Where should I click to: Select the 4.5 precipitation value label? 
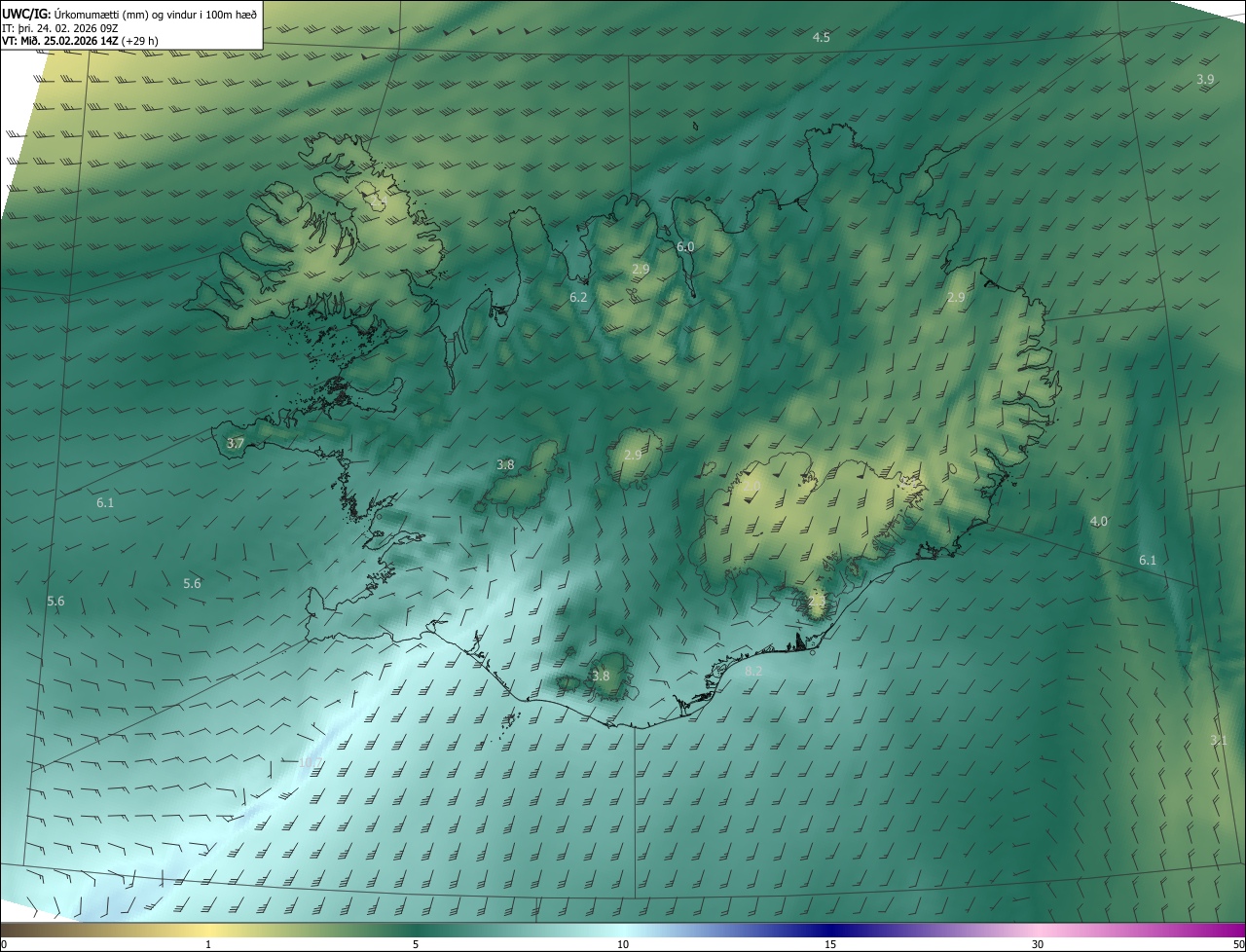(822, 37)
